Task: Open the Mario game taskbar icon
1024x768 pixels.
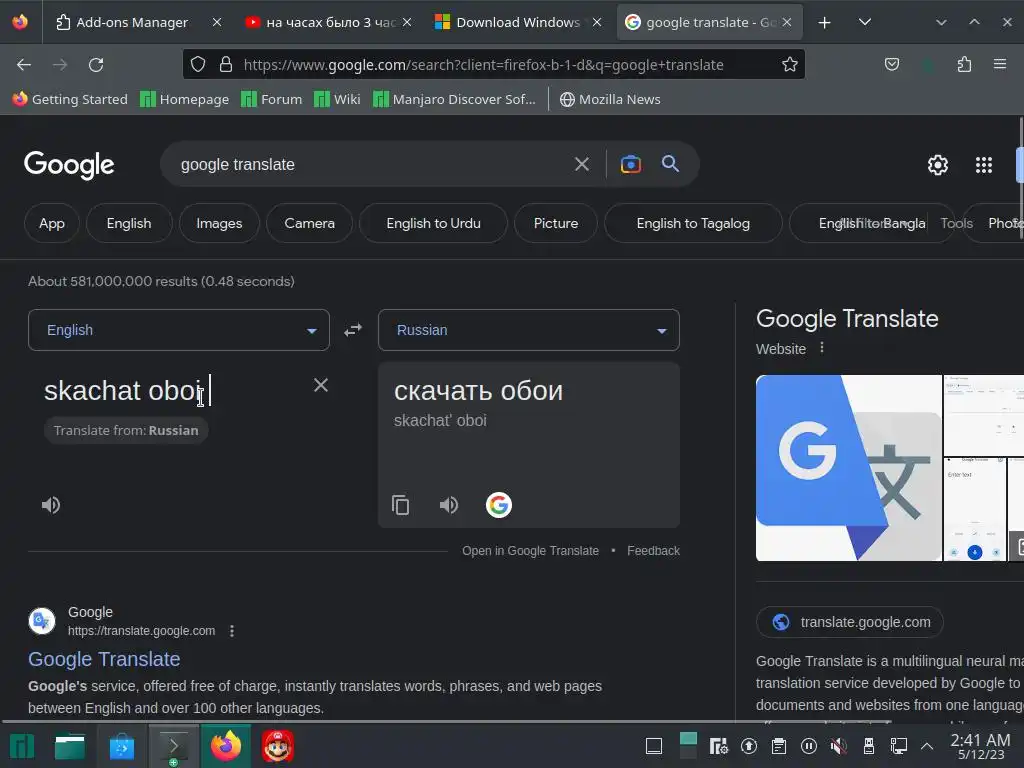Action: point(278,746)
